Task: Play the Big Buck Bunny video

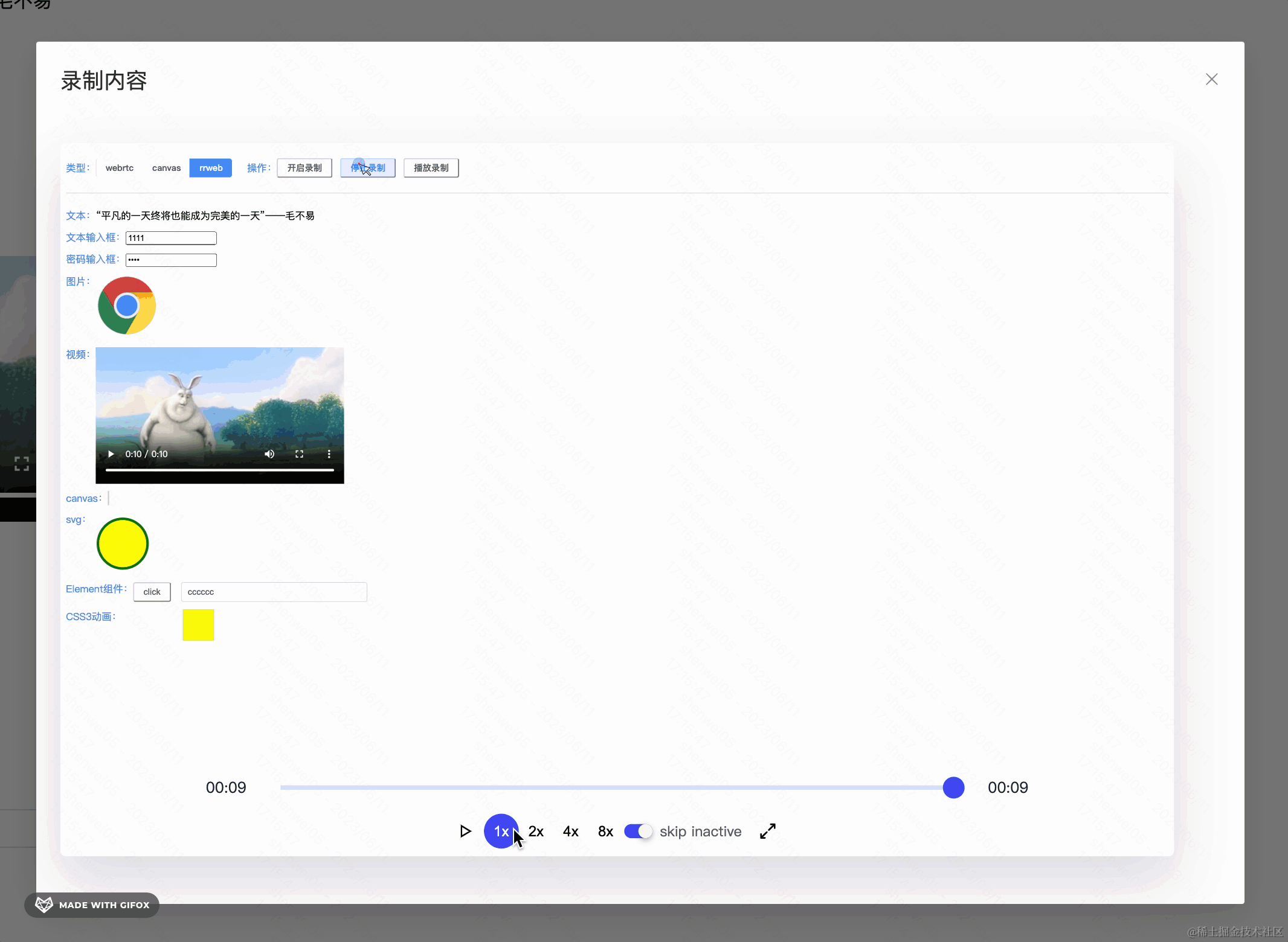Action: [x=110, y=453]
